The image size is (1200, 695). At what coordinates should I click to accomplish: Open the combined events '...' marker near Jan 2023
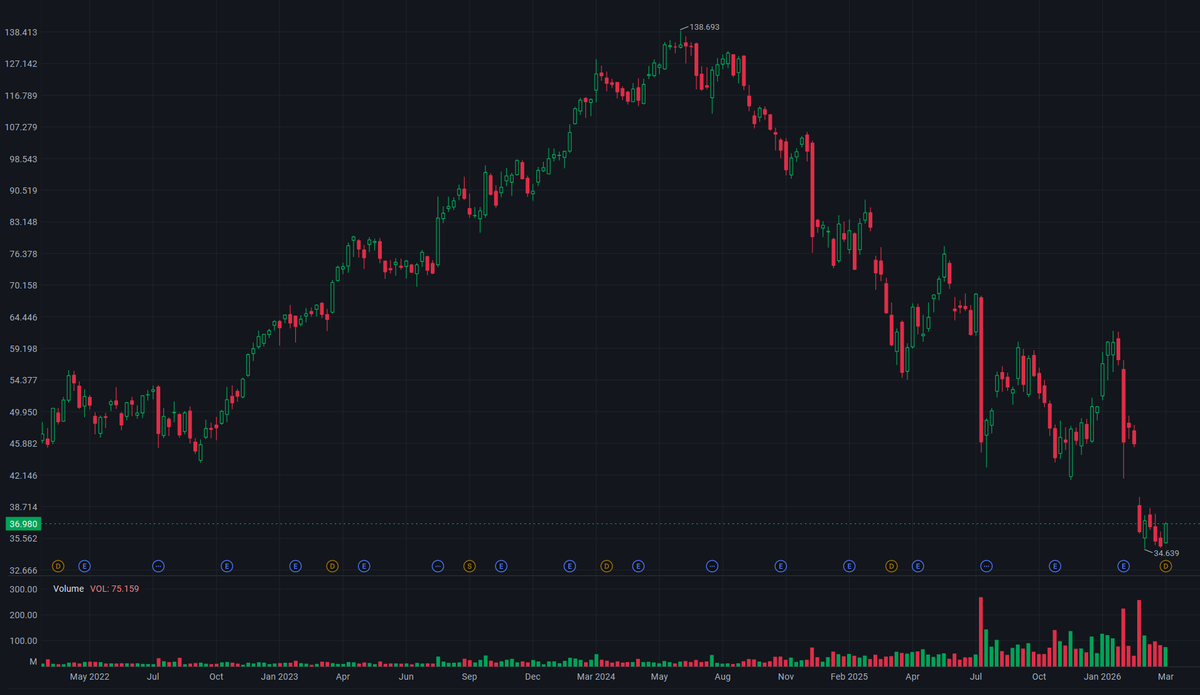point(156,566)
